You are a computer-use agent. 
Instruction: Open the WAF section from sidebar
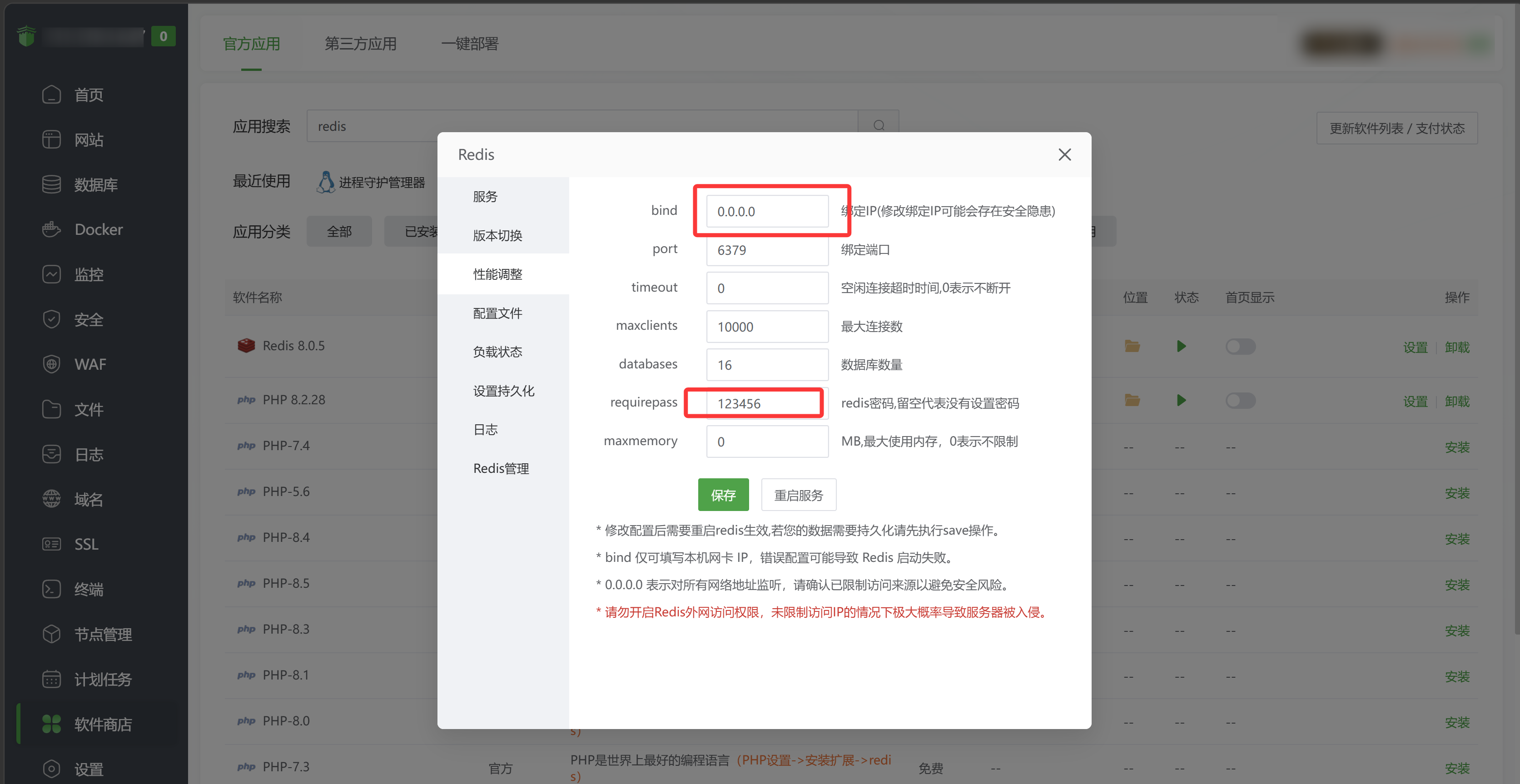(90, 364)
